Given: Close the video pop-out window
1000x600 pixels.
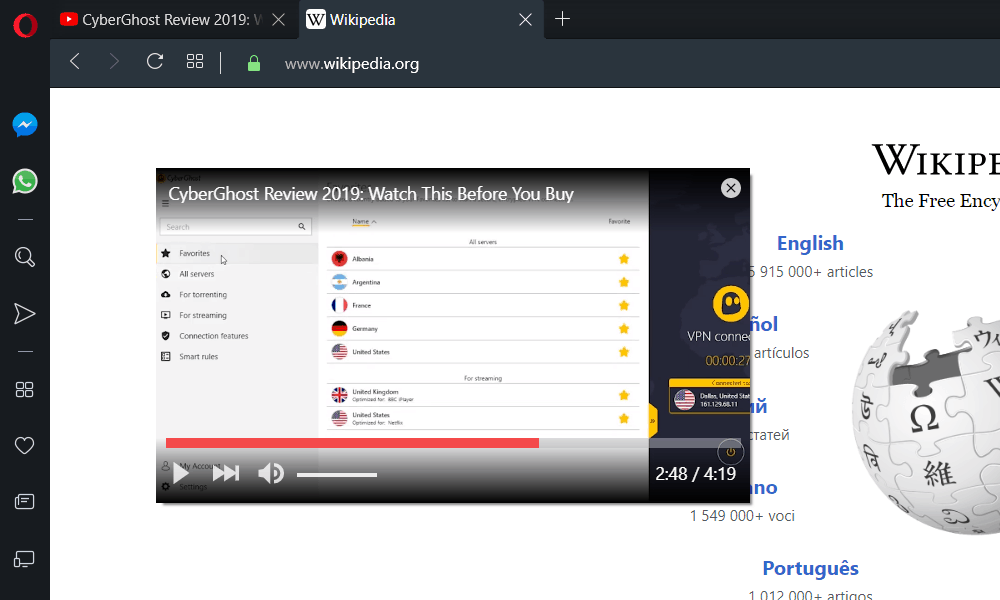Looking at the screenshot, I should (x=731, y=188).
